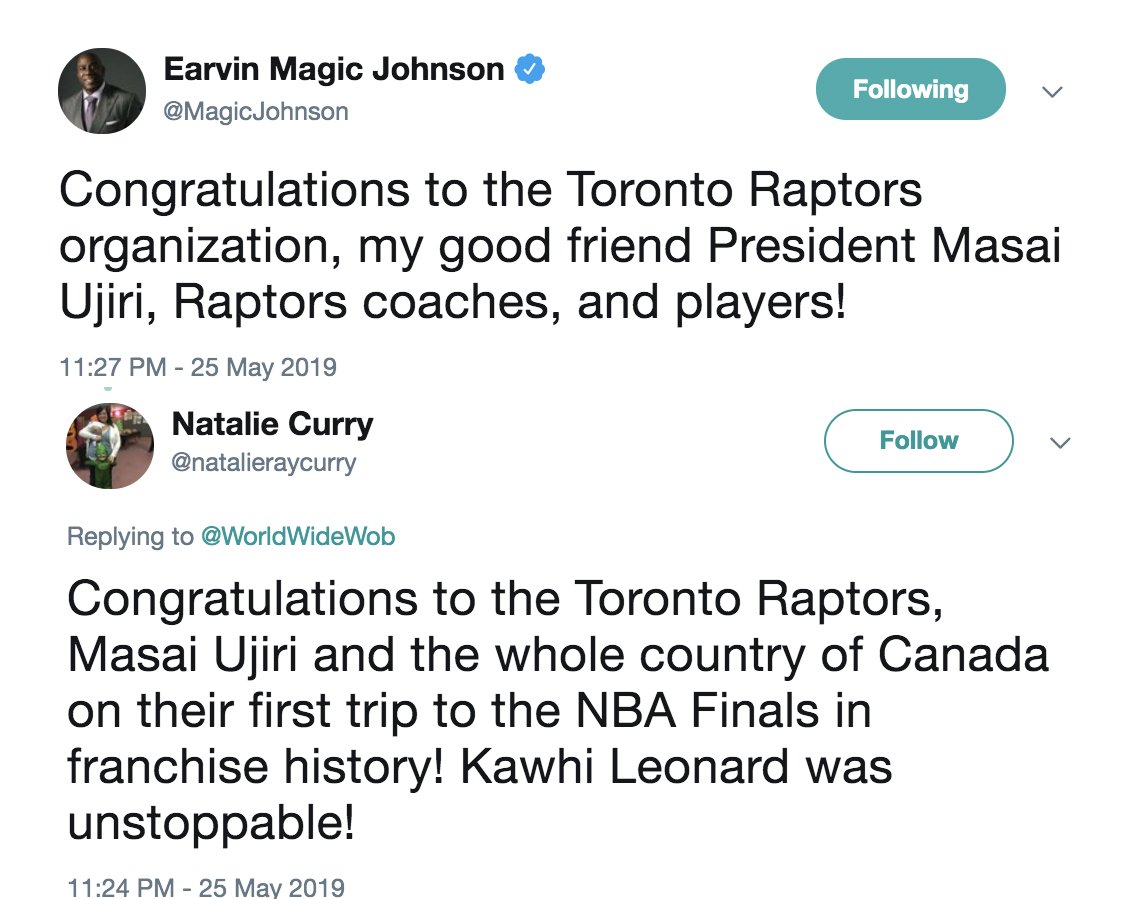Open Natalie Curry's avatar photo
This screenshot has width=1132, height=899.
click(110, 446)
